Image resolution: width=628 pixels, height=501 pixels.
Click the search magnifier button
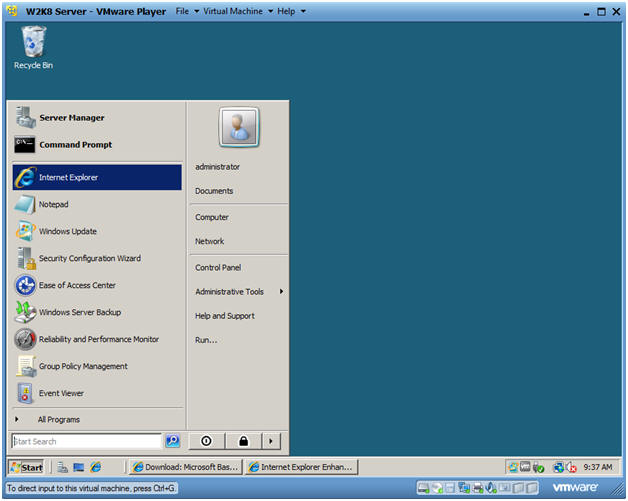click(173, 441)
